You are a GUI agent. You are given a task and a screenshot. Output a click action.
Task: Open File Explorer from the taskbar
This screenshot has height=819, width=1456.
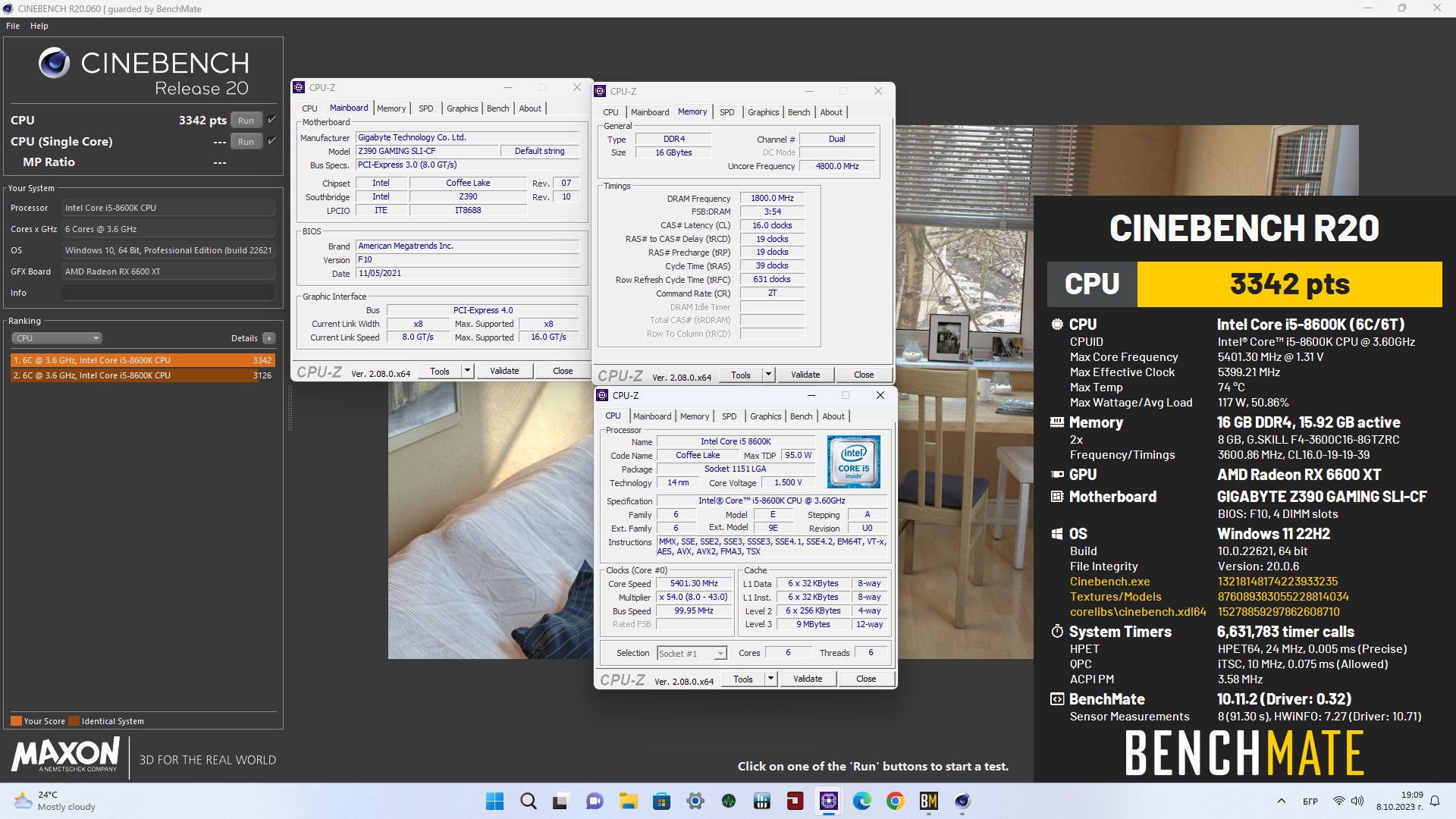(x=628, y=801)
